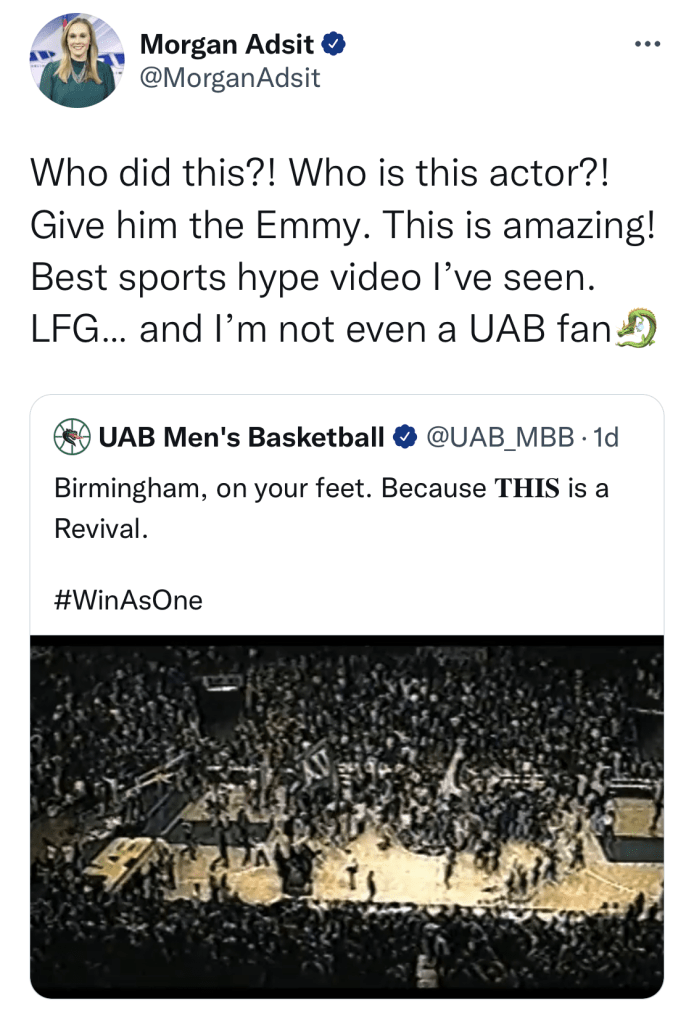The image size is (694, 1024).
Task: Open Morgan Adsit's profile picture
Action: (x=77, y=60)
